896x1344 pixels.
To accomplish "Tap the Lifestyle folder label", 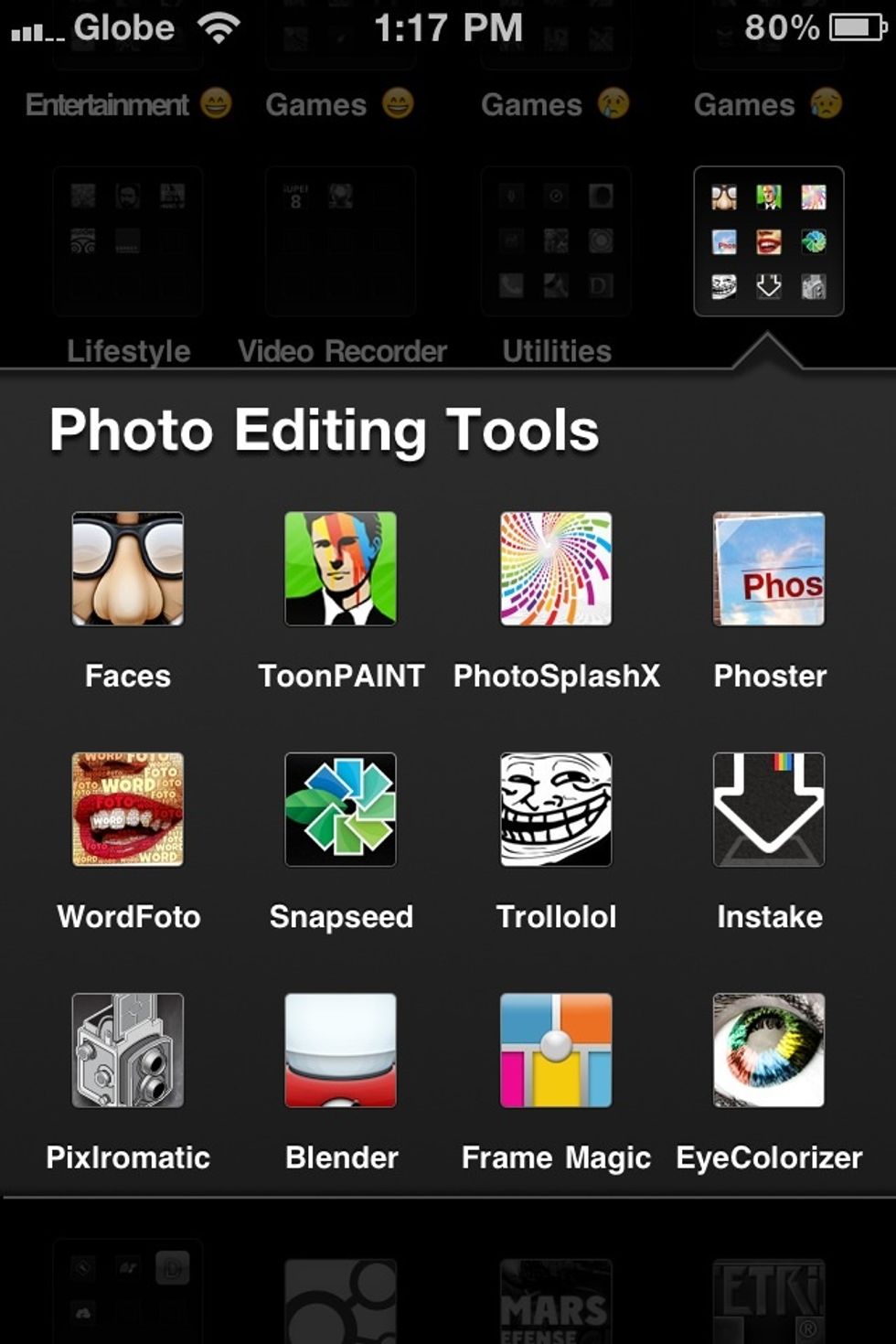I will click(x=129, y=351).
